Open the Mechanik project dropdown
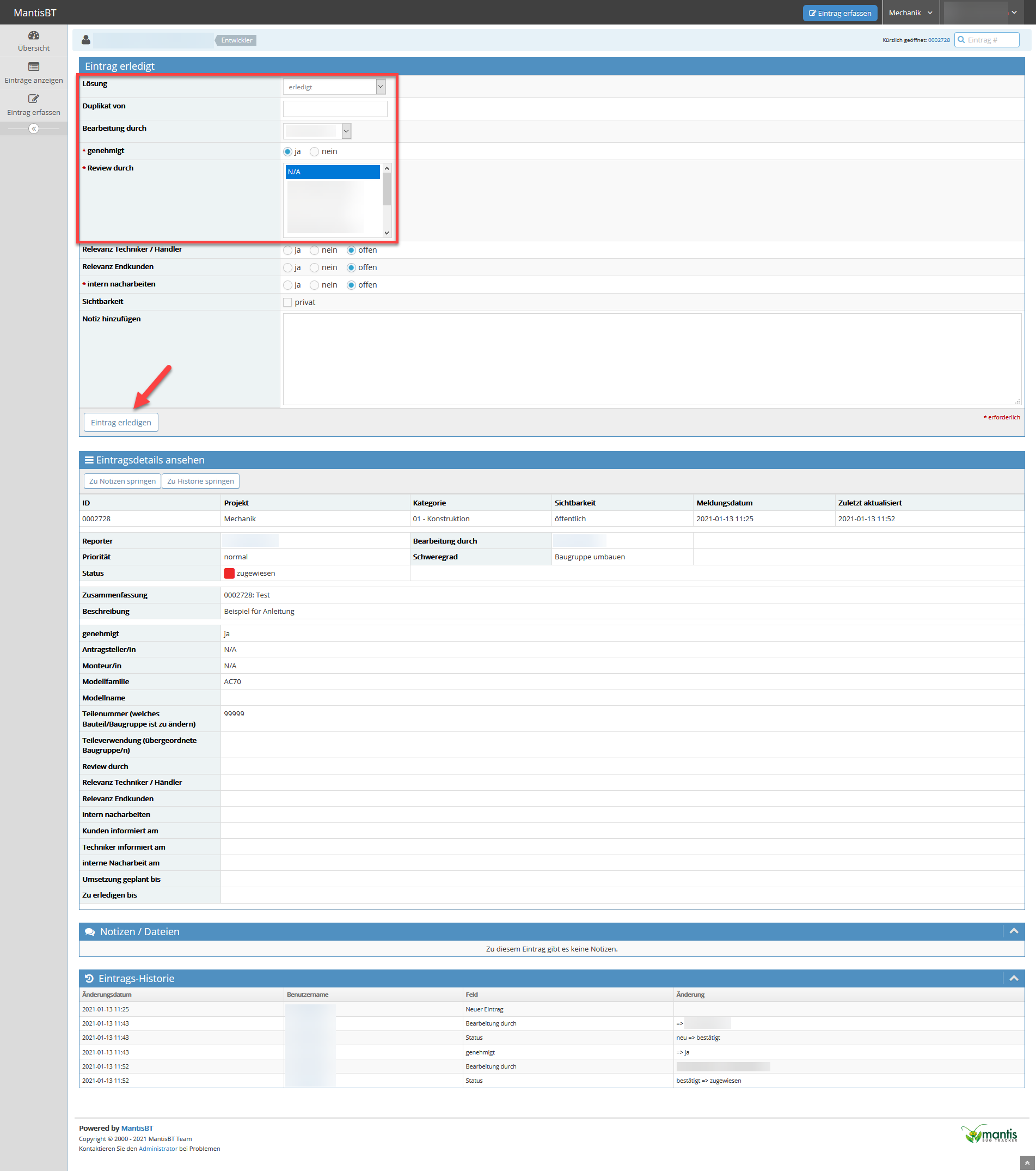 (910, 13)
